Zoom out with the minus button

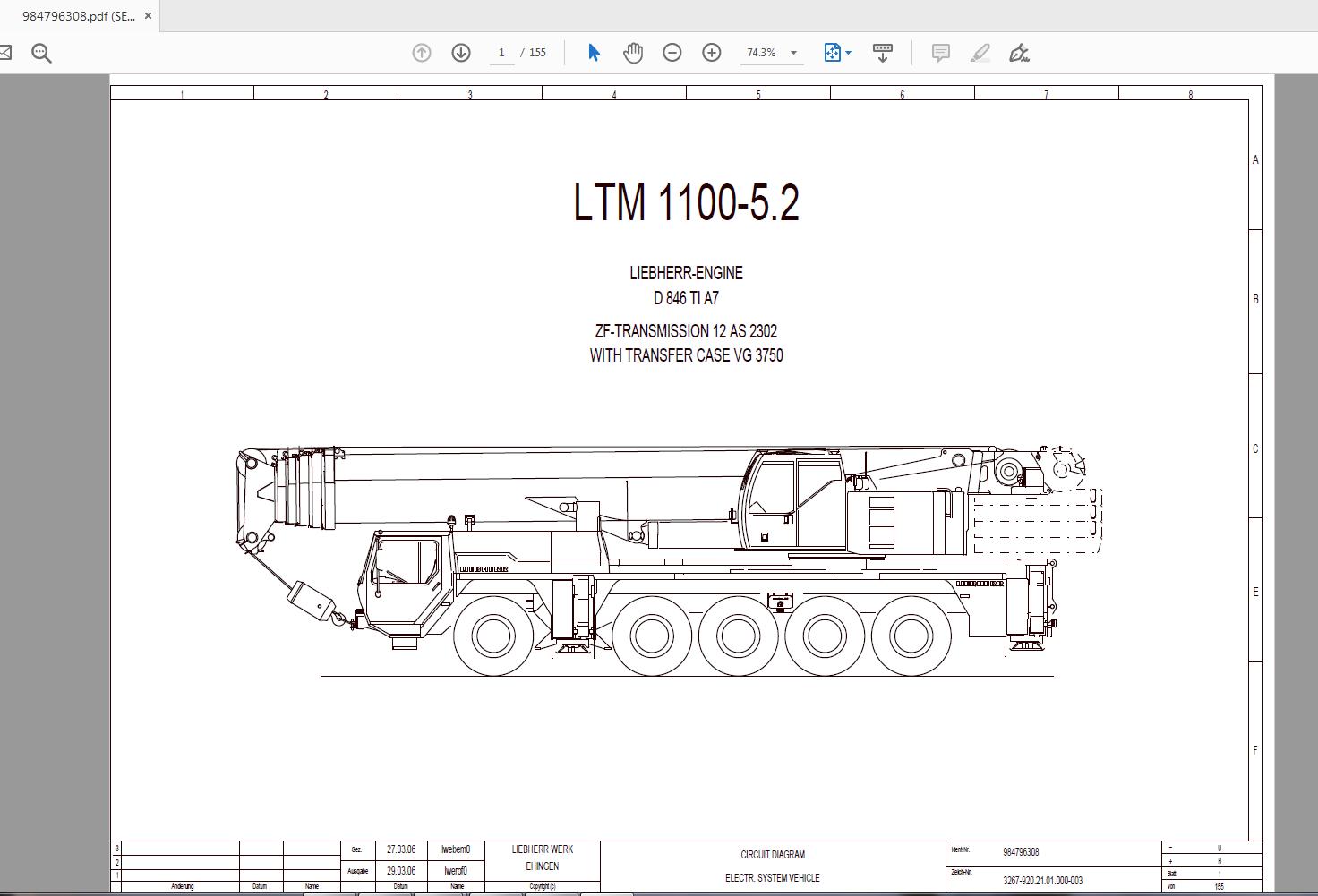click(x=672, y=53)
